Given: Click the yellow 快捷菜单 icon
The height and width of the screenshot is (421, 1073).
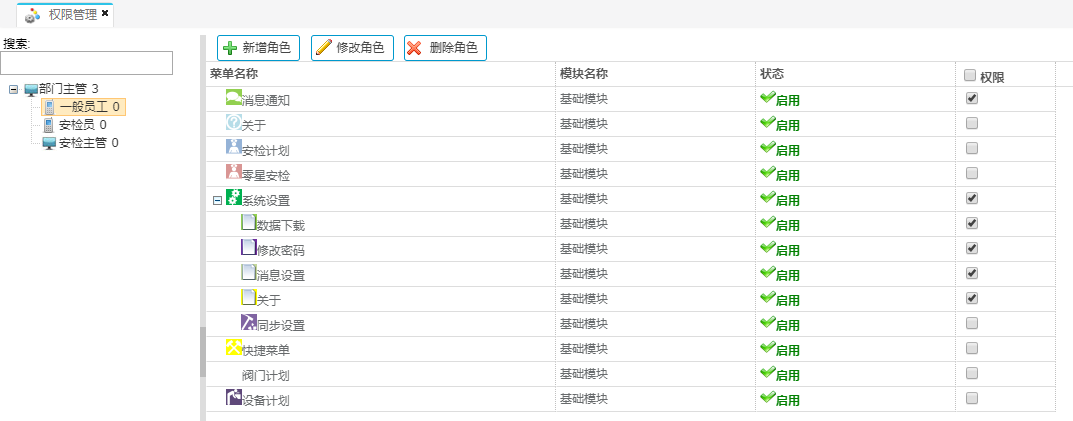Looking at the screenshot, I should (x=234, y=347).
